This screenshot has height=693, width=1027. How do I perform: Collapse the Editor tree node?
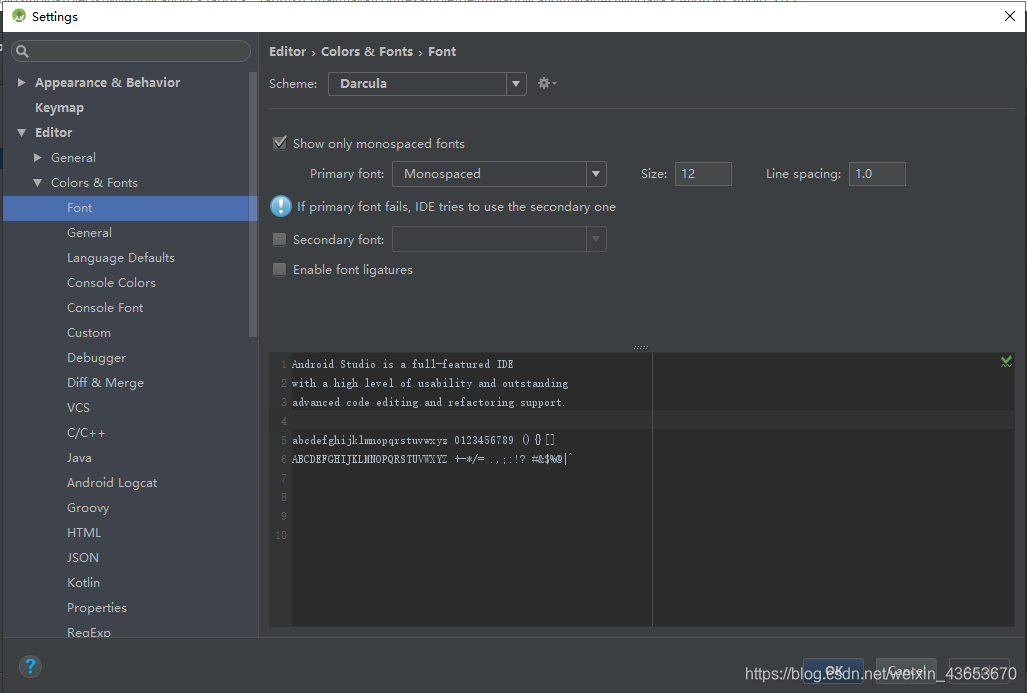(x=22, y=132)
